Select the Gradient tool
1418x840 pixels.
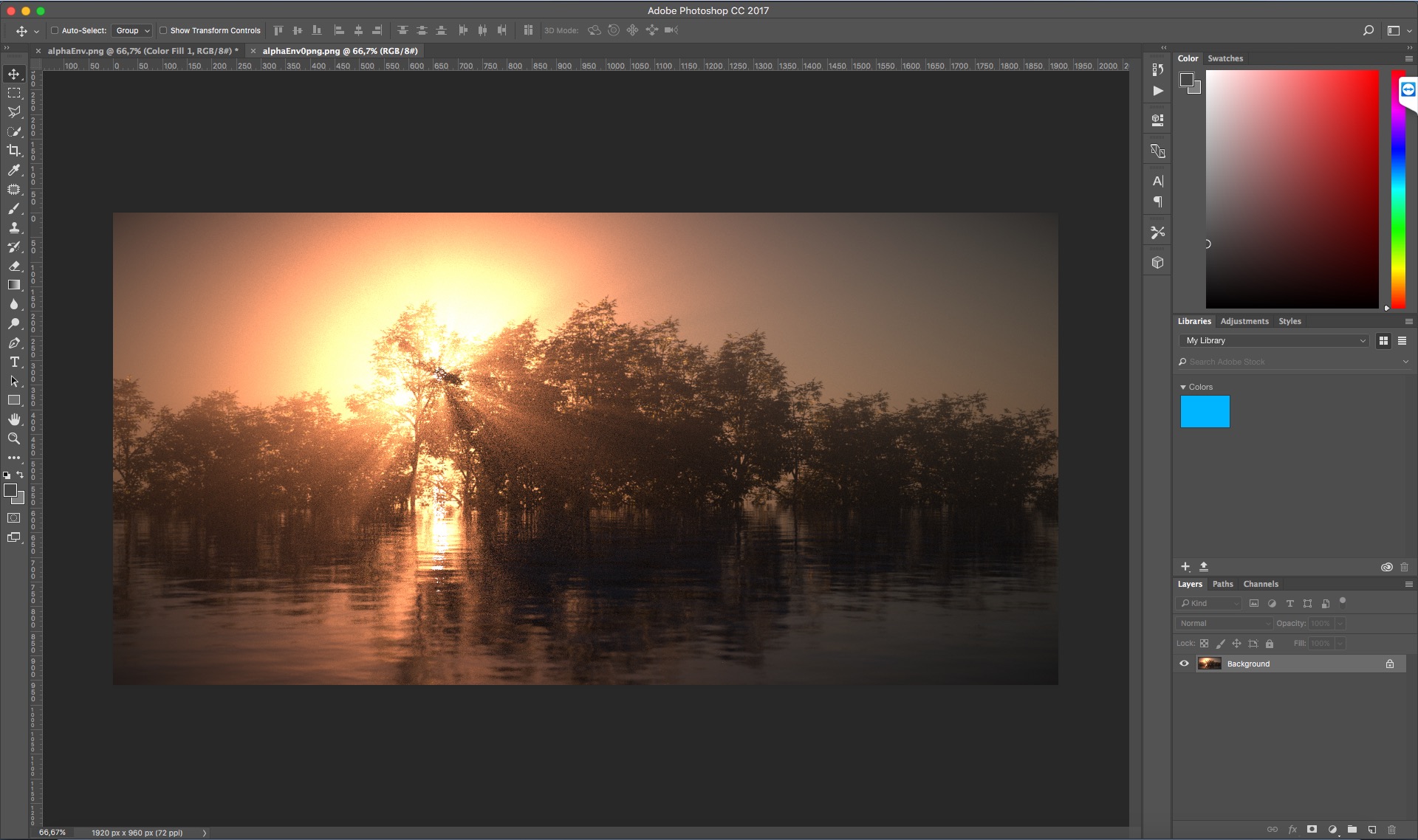[13, 285]
